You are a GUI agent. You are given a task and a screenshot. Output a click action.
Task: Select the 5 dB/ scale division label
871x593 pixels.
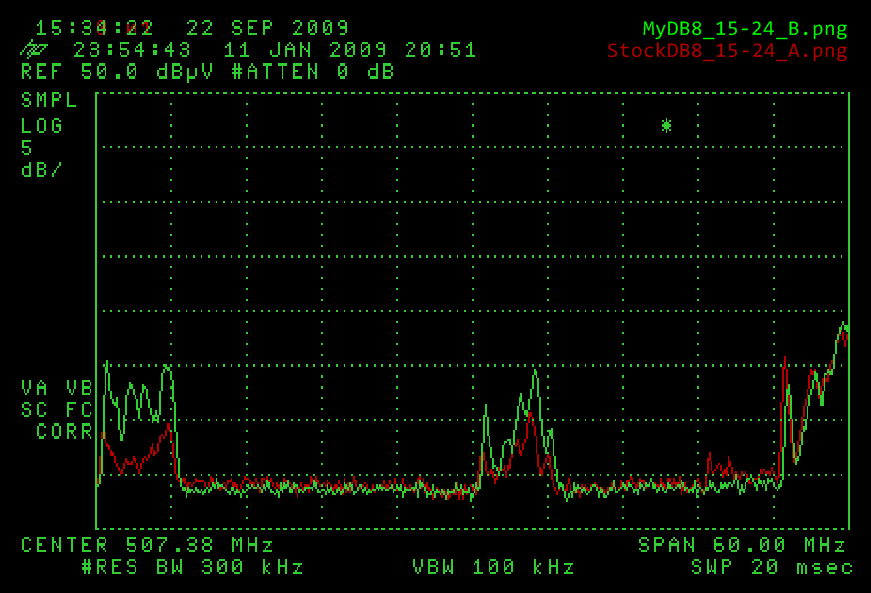(40, 159)
